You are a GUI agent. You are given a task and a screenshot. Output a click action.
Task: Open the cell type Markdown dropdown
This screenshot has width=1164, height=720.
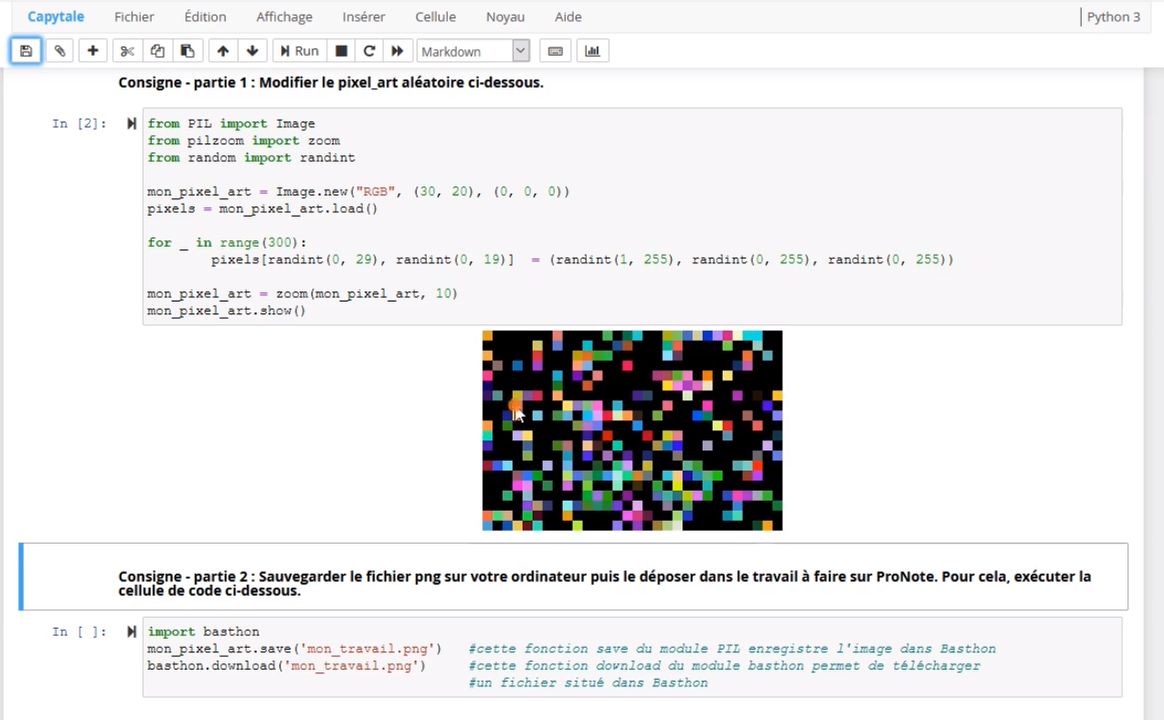point(472,50)
